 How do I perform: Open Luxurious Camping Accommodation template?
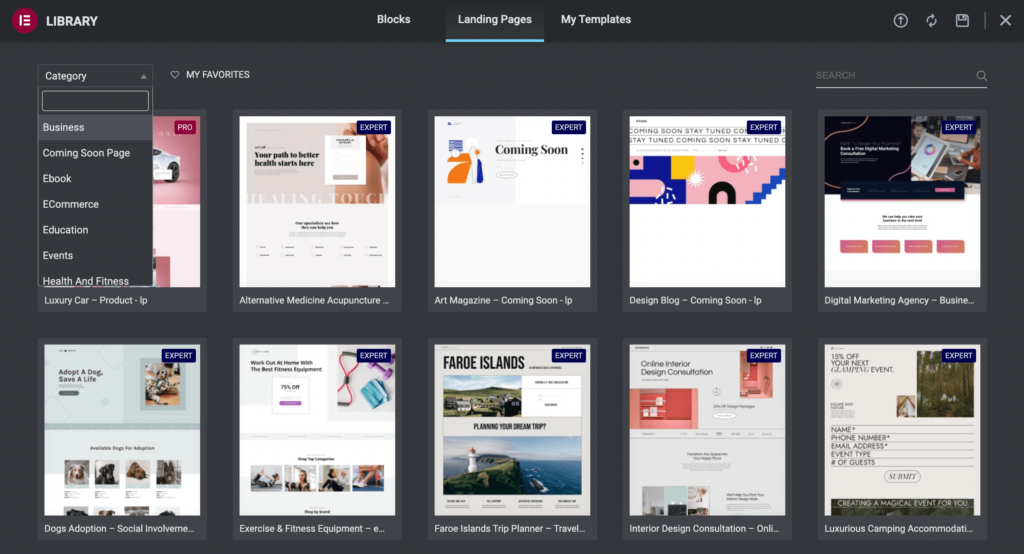(x=902, y=430)
